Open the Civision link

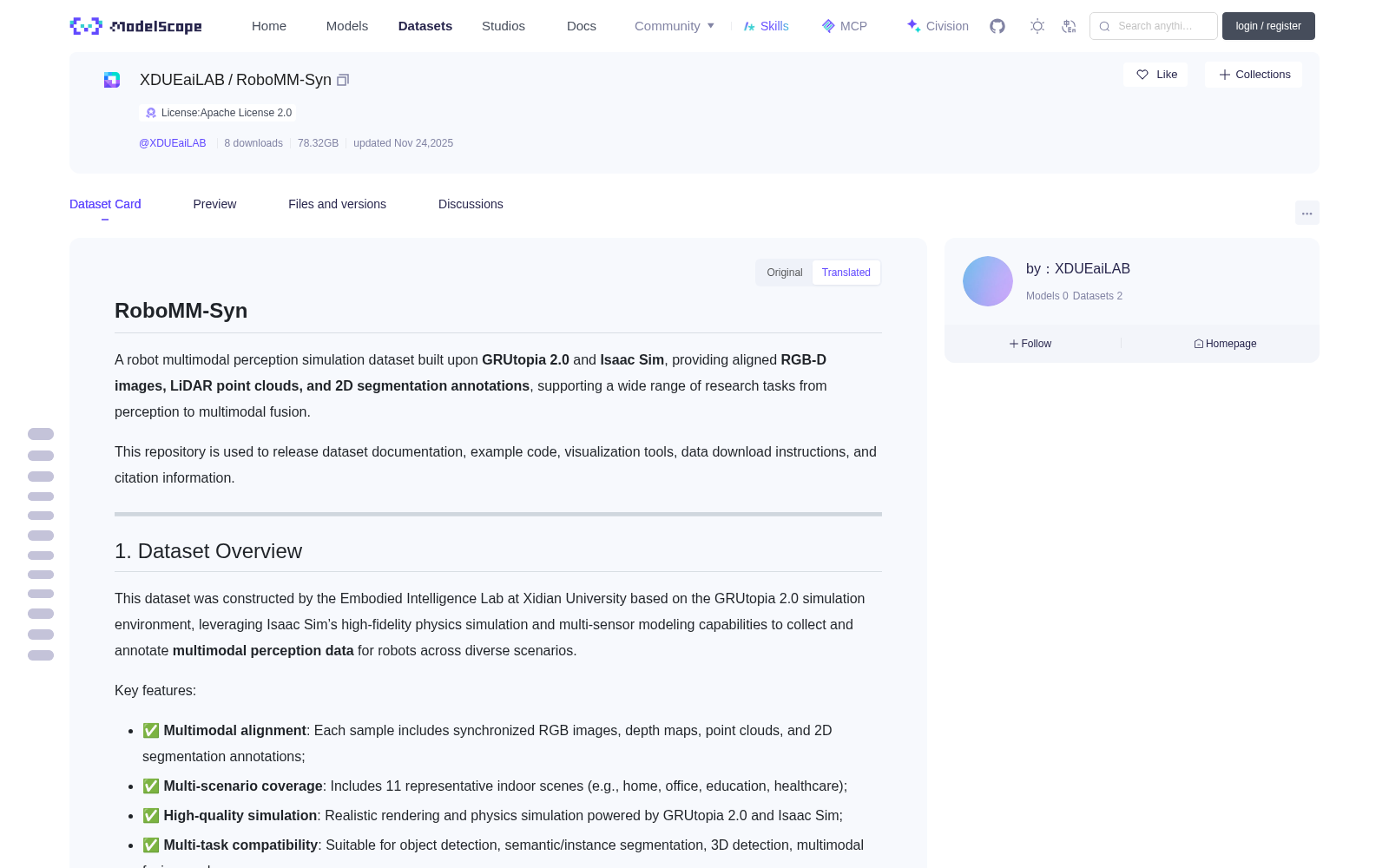click(x=938, y=26)
